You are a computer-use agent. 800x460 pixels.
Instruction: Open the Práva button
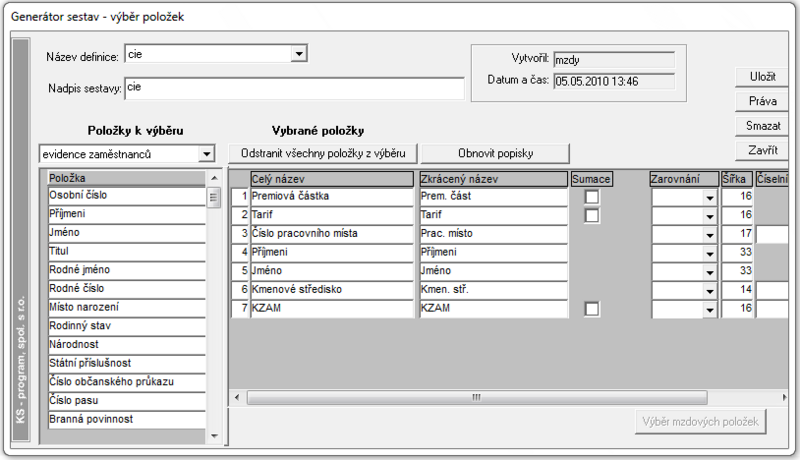click(x=762, y=101)
